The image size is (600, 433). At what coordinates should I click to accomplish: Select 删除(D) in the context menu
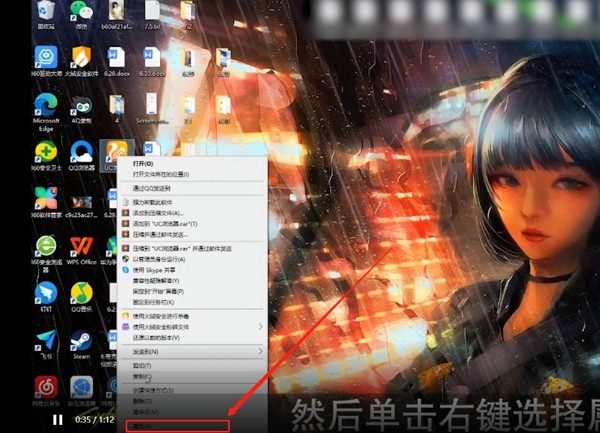tap(192, 401)
